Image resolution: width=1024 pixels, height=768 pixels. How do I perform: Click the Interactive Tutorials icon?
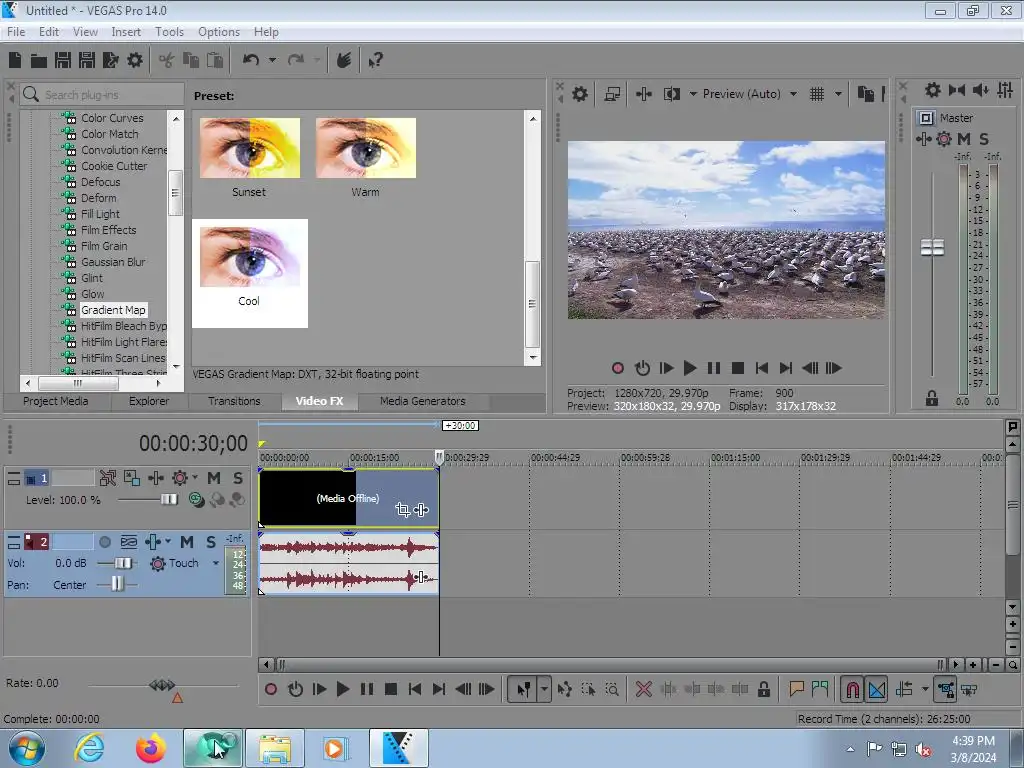point(344,60)
